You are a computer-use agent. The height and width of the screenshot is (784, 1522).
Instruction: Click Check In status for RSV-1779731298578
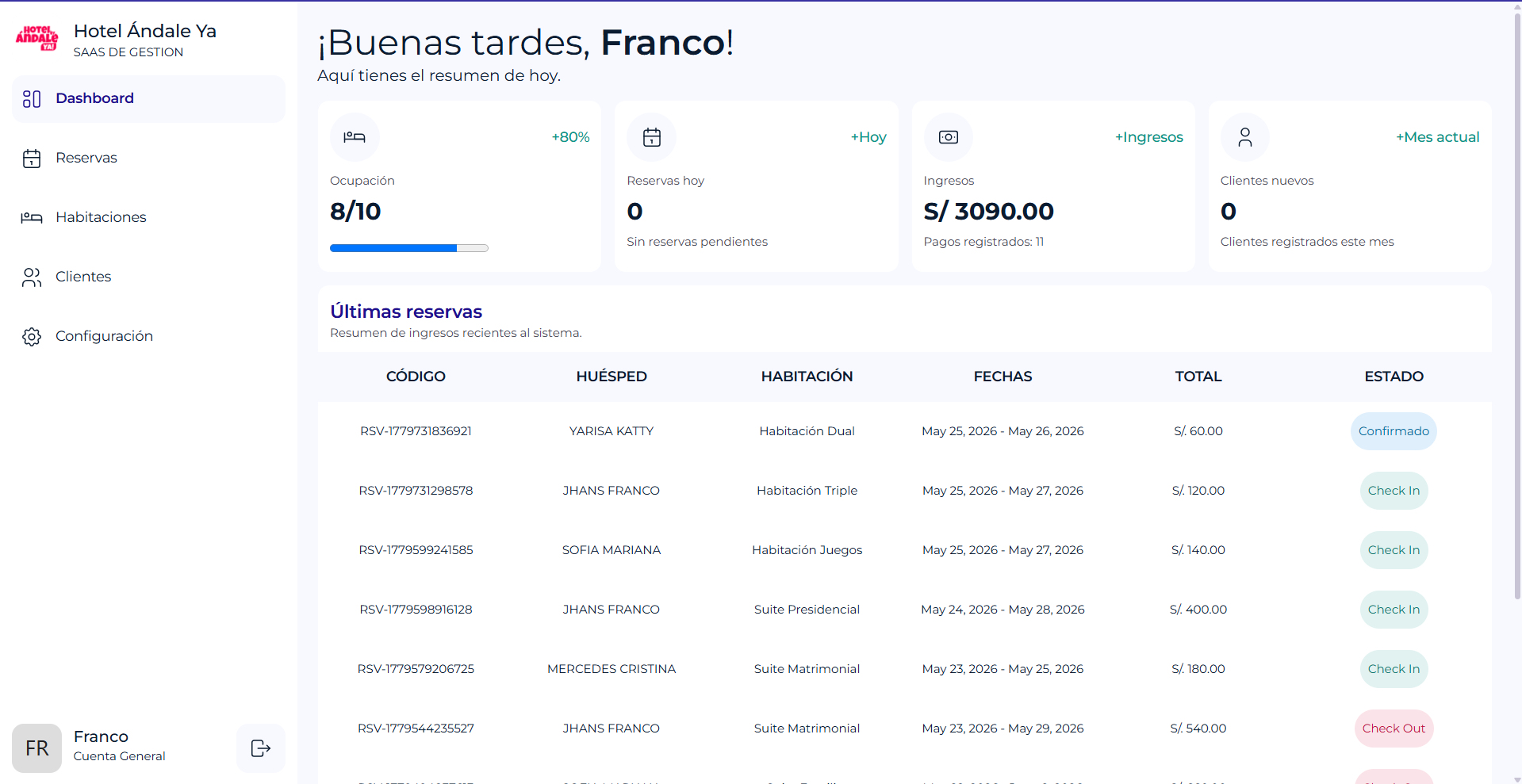1394,491
